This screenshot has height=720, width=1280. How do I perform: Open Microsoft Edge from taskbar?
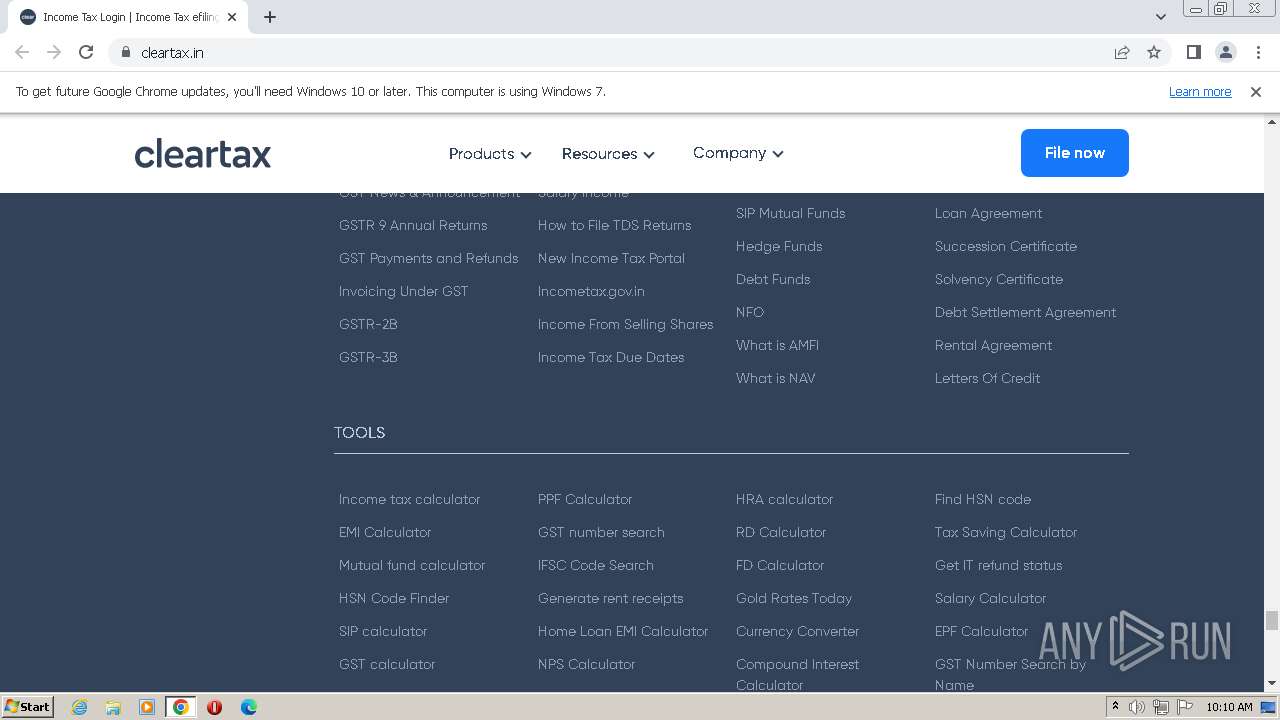(x=248, y=707)
